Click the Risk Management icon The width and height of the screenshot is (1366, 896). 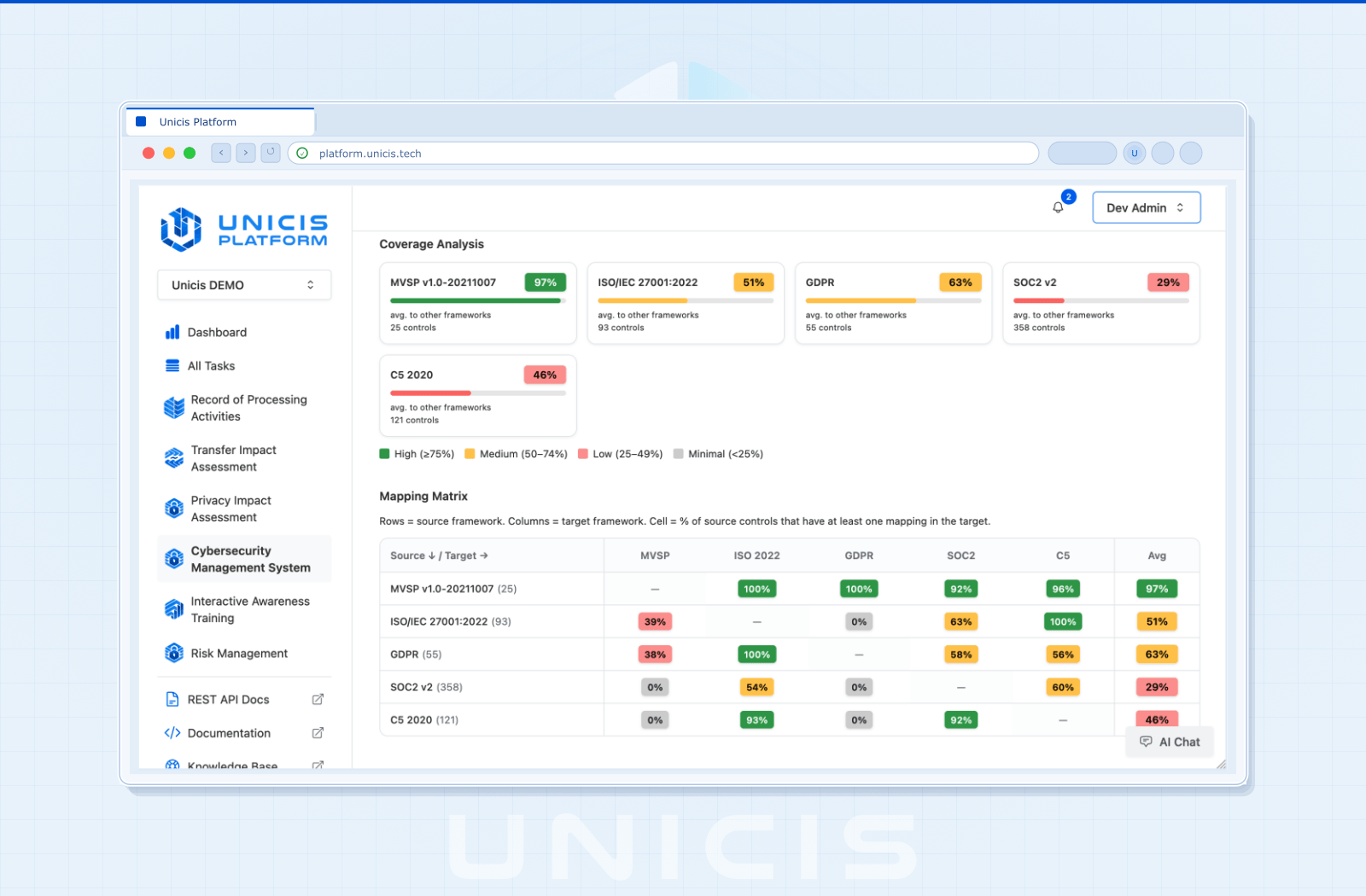pyautogui.click(x=174, y=653)
